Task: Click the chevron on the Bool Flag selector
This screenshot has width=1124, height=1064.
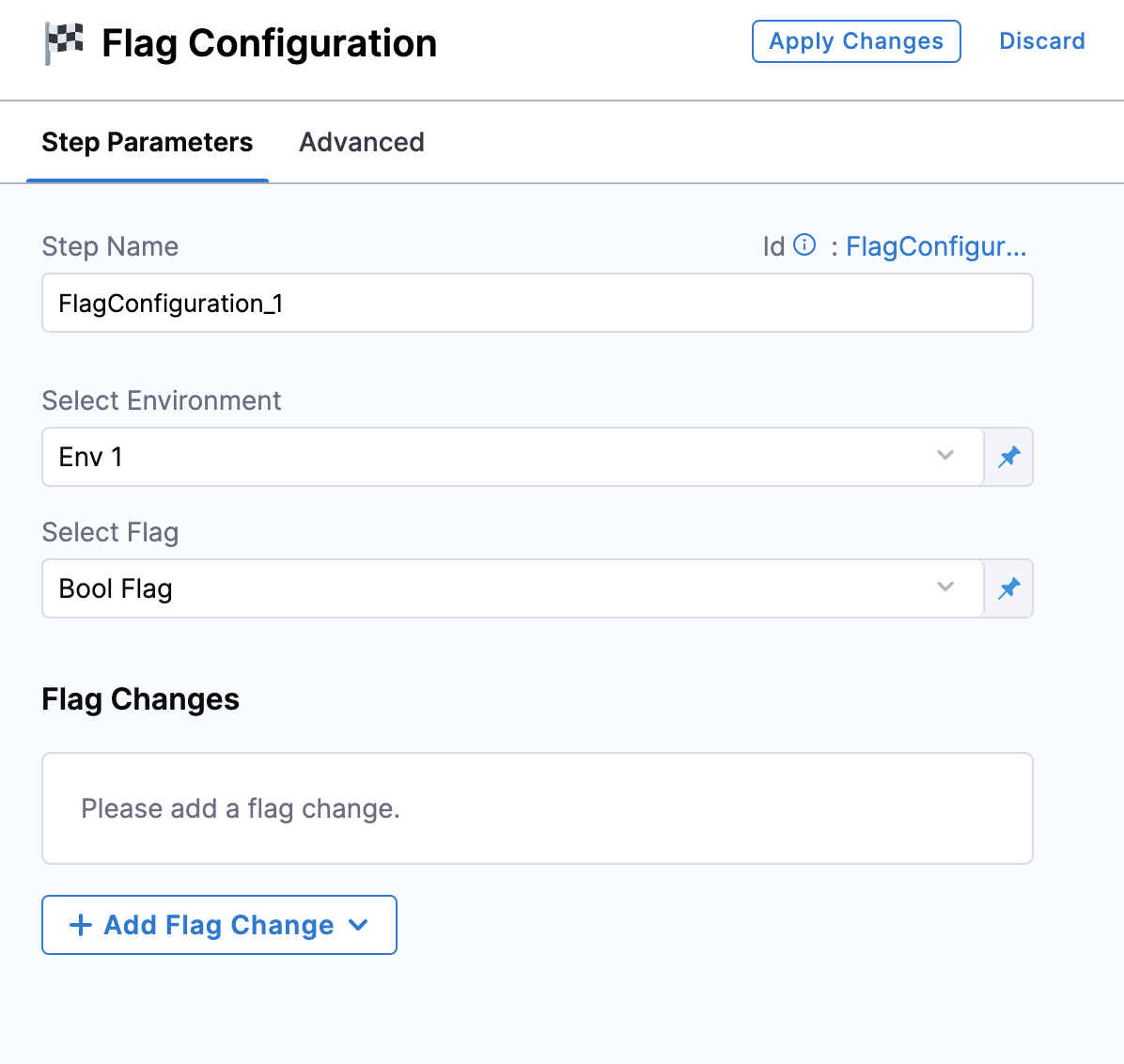Action: 945,588
